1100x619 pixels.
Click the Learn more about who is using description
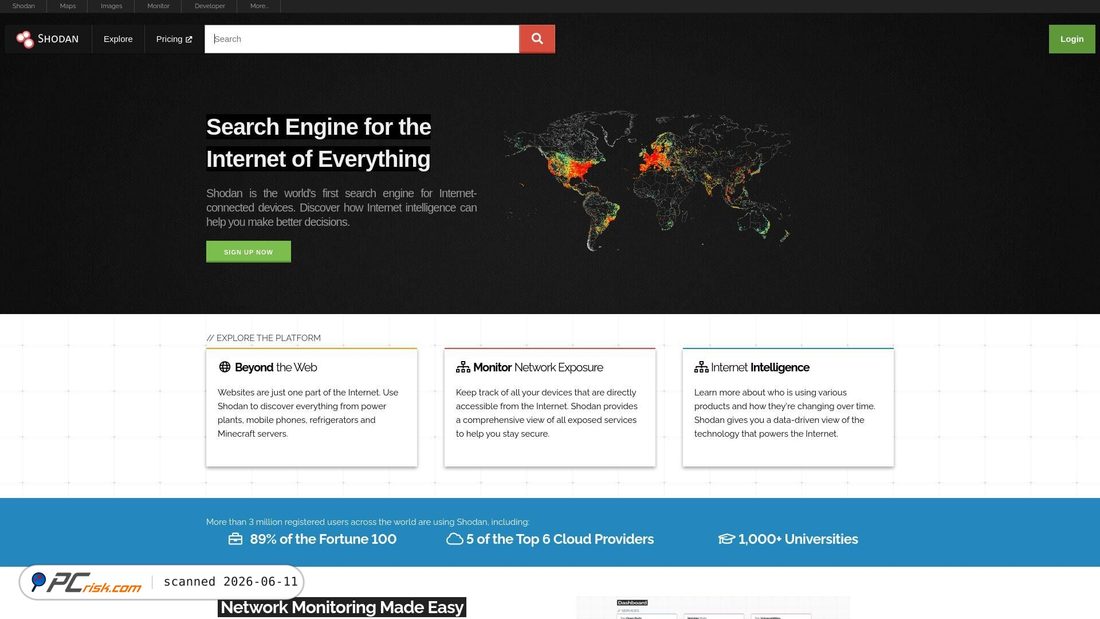784,413
